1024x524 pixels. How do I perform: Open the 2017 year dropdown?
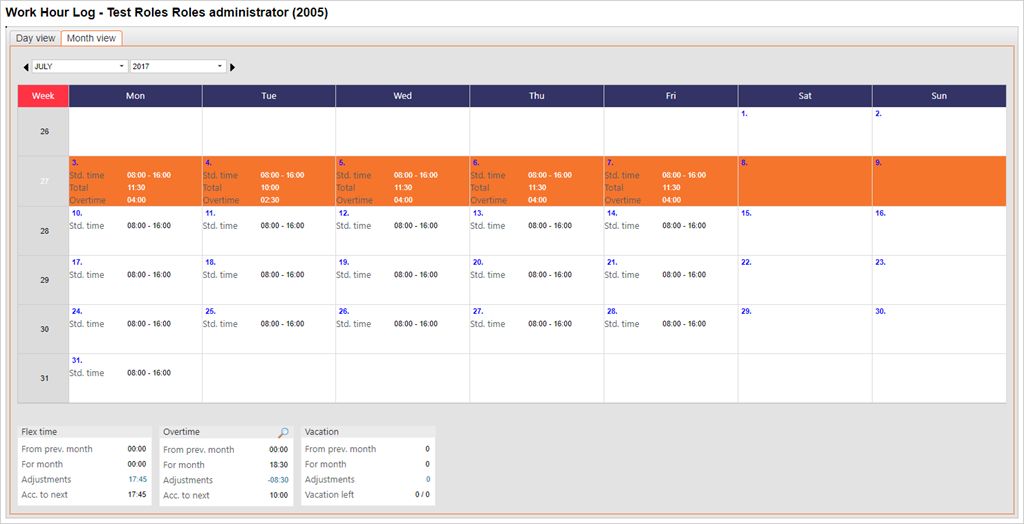pos(178,66)
